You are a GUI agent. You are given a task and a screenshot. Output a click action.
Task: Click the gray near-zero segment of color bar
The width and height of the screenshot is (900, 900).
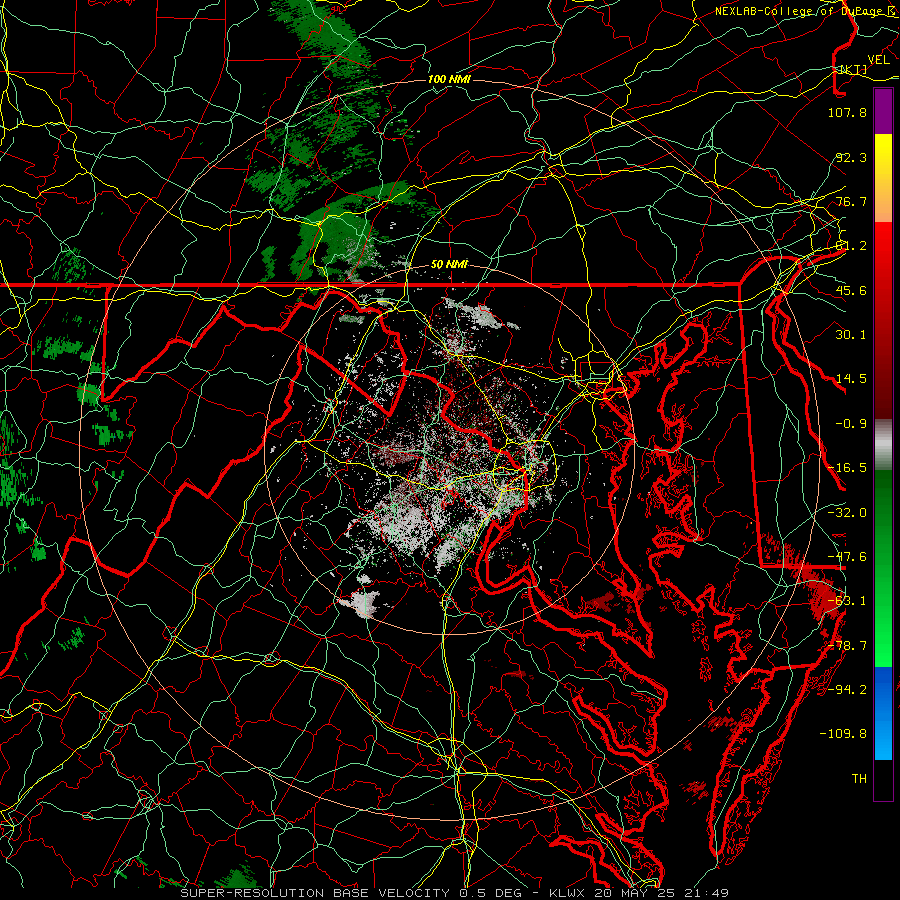(x=883, y=445)
